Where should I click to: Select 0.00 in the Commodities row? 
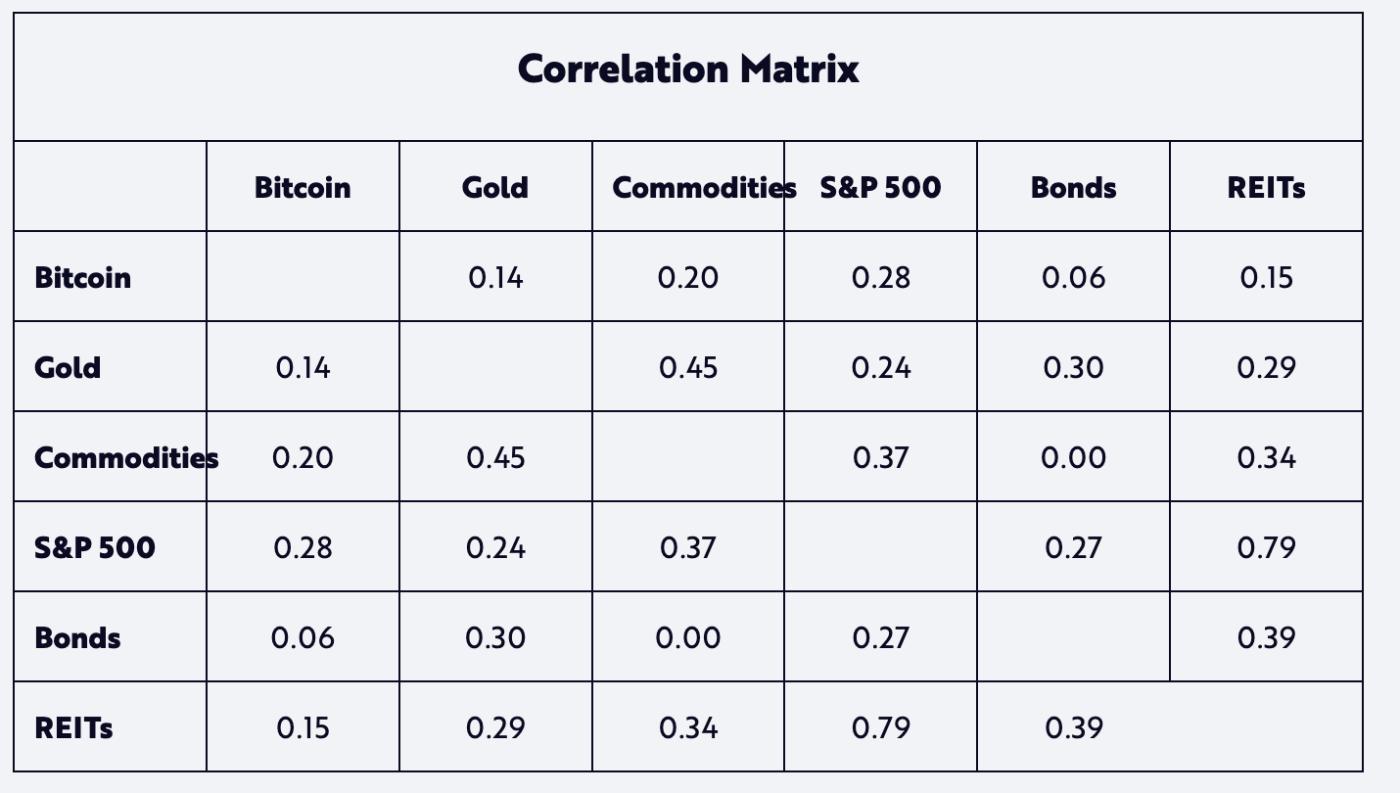[x=1073, y=457]
